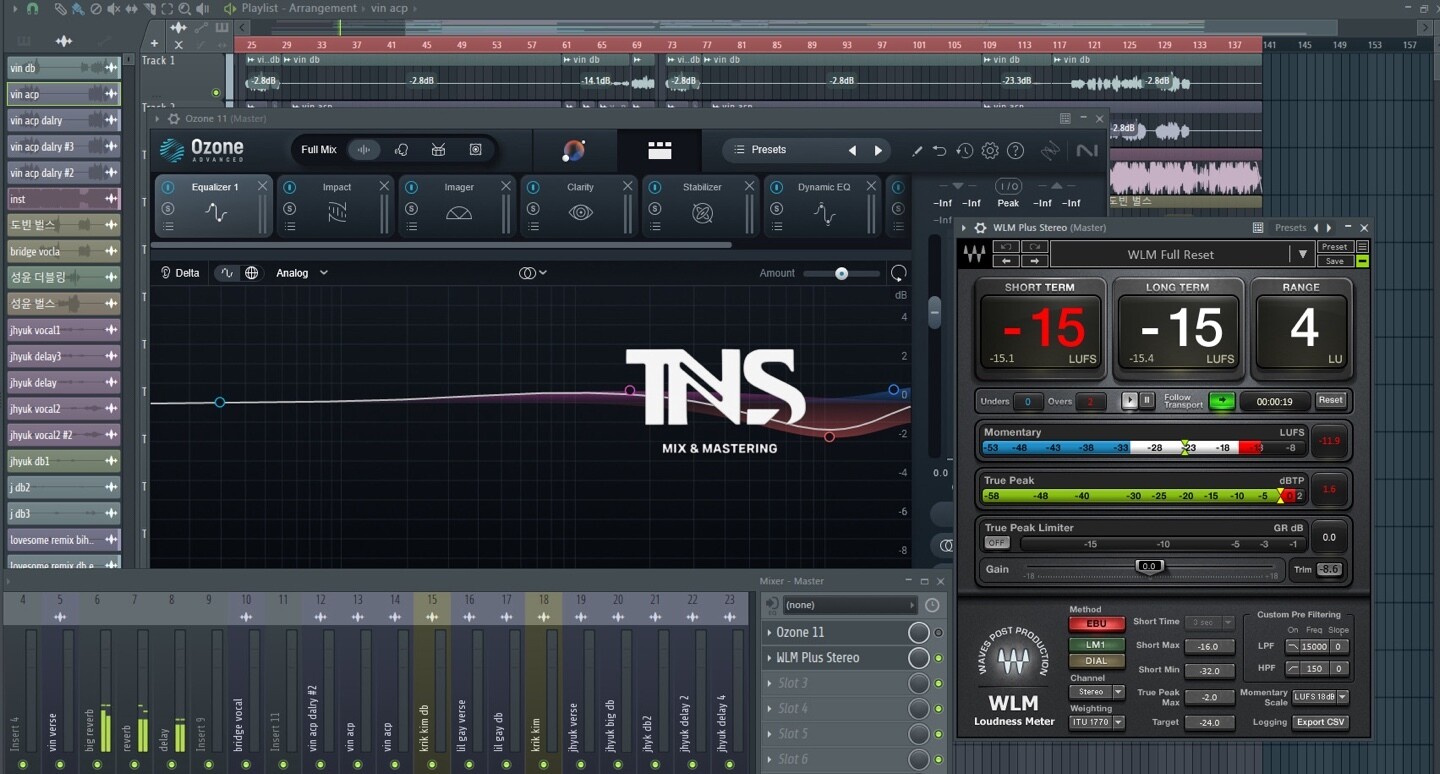Image resolution: width=1440 pixels, height=774 pixels.
Task: Click WLM pause icon next to play
Action: (x=1147, y=400)
